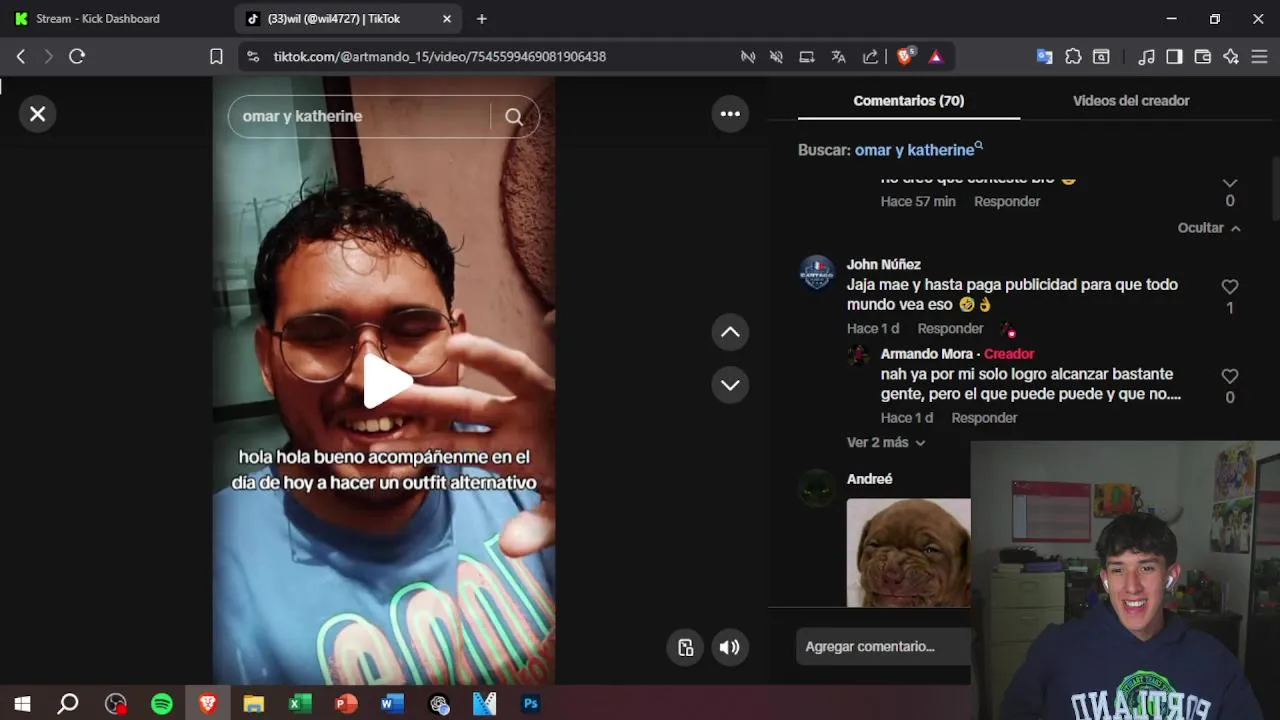1280x720 pixels.
Task: Switch to Videos del creador tab
Action: pyautogui.click(x=1131, y=100)
